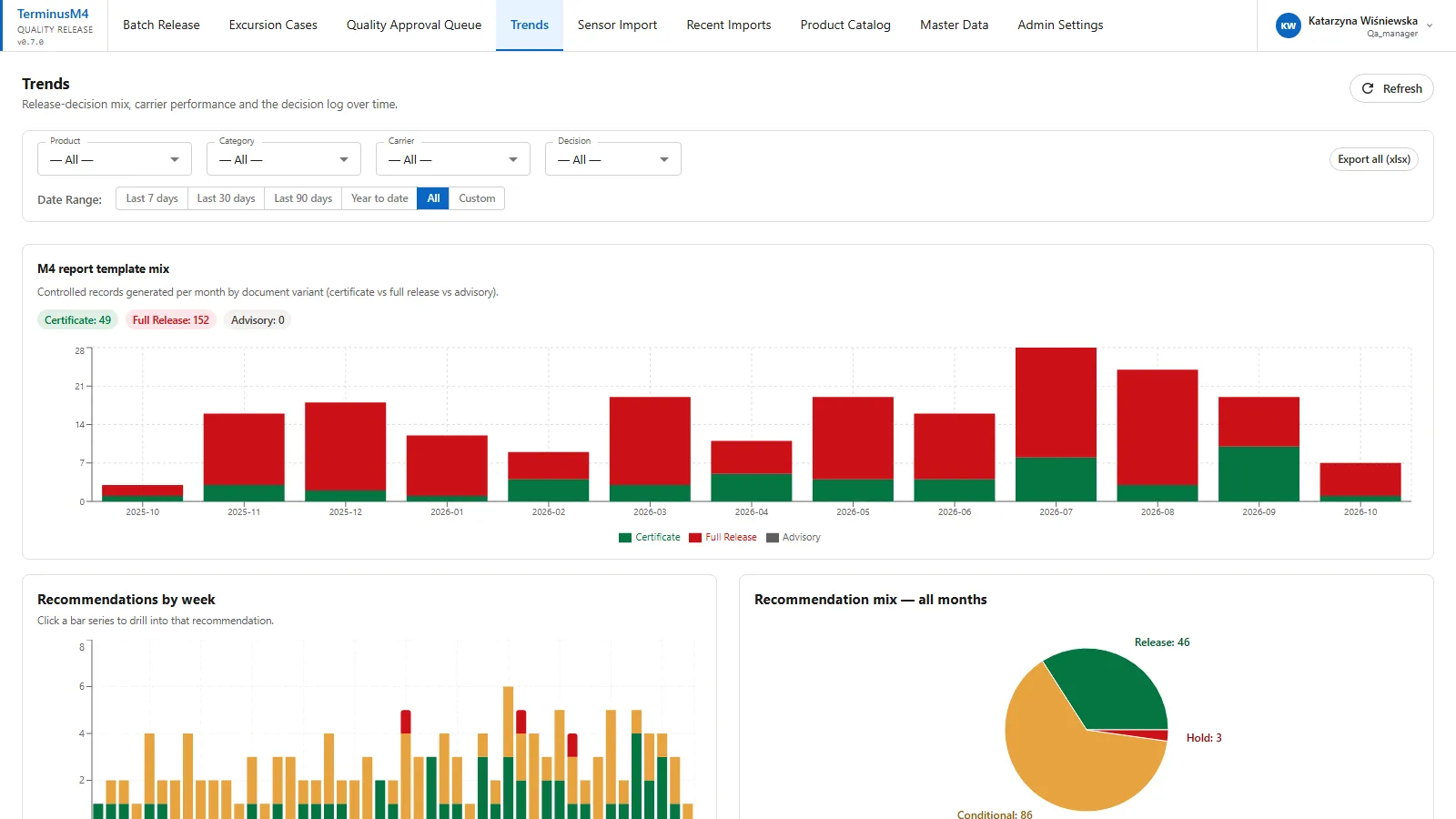Click the 2025-12 Full Release bar segment
The width and height of the screenshot is (1456, 819).
click(345, 446)
